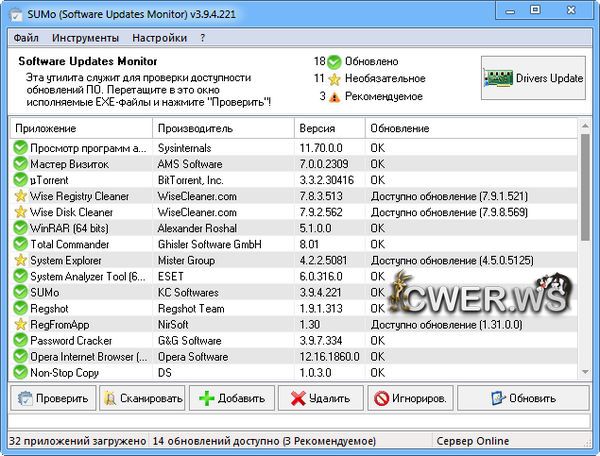Click the green check icon beside WinRAR
600x456 pixels.
tap(20, 228)
